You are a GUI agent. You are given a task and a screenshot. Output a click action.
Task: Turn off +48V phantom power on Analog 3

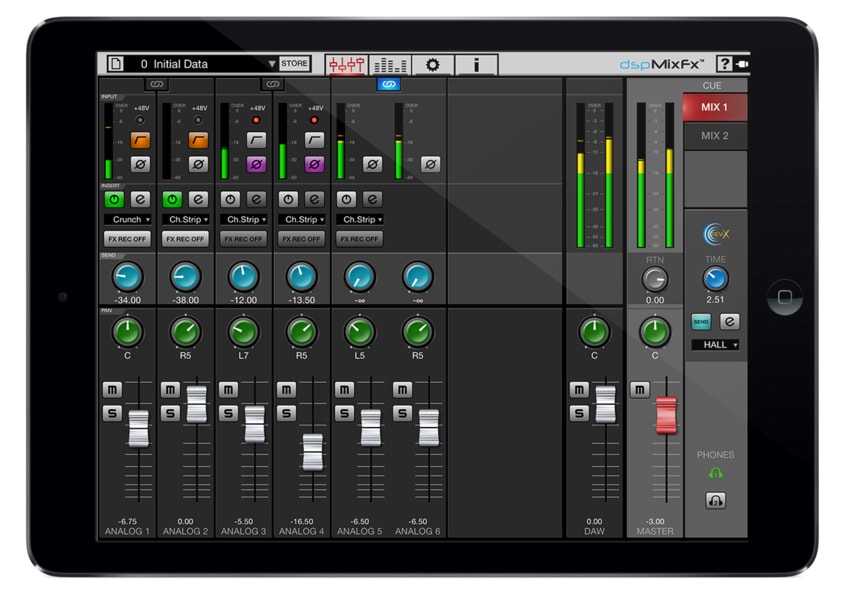[x=256, y=120]
